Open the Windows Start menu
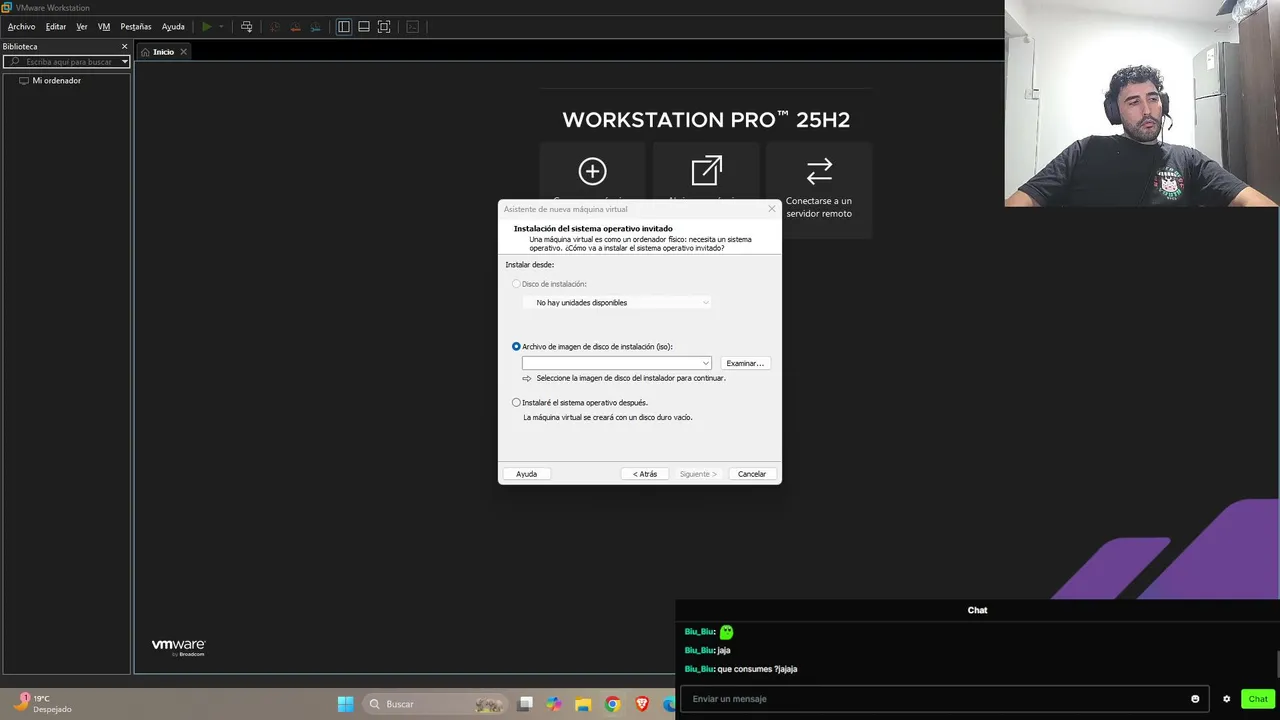Viewport: 1280px width, 720px height. click(x=345, y=704)
